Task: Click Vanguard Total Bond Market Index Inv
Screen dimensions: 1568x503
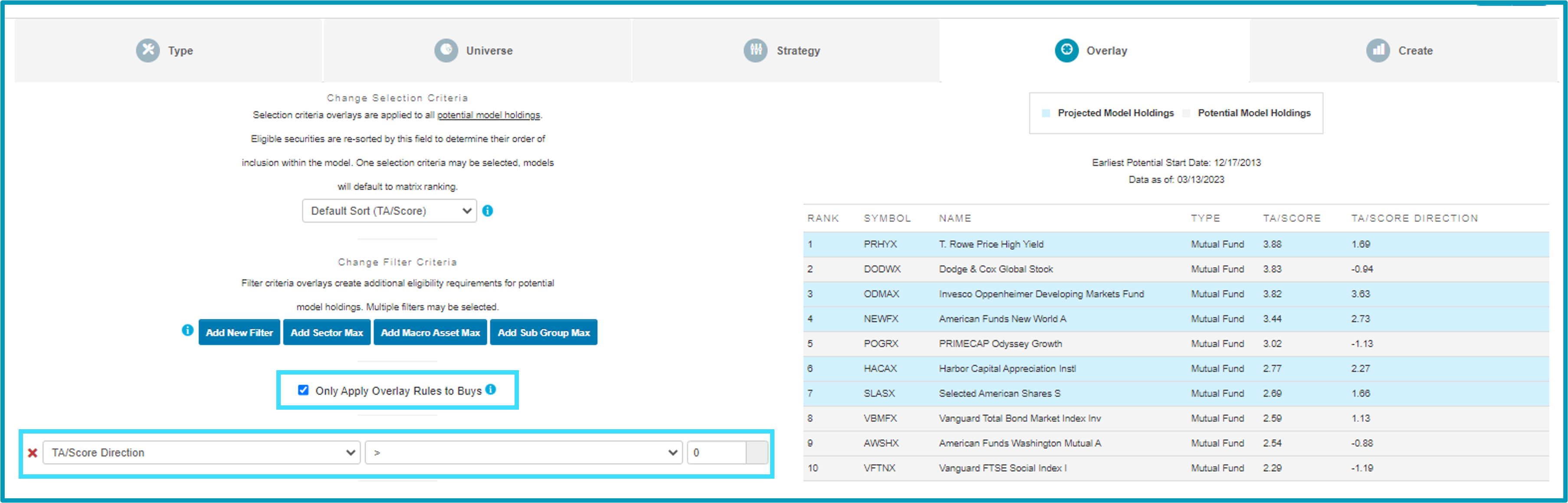Action: pyautogui.click(x=1020, y=419)
